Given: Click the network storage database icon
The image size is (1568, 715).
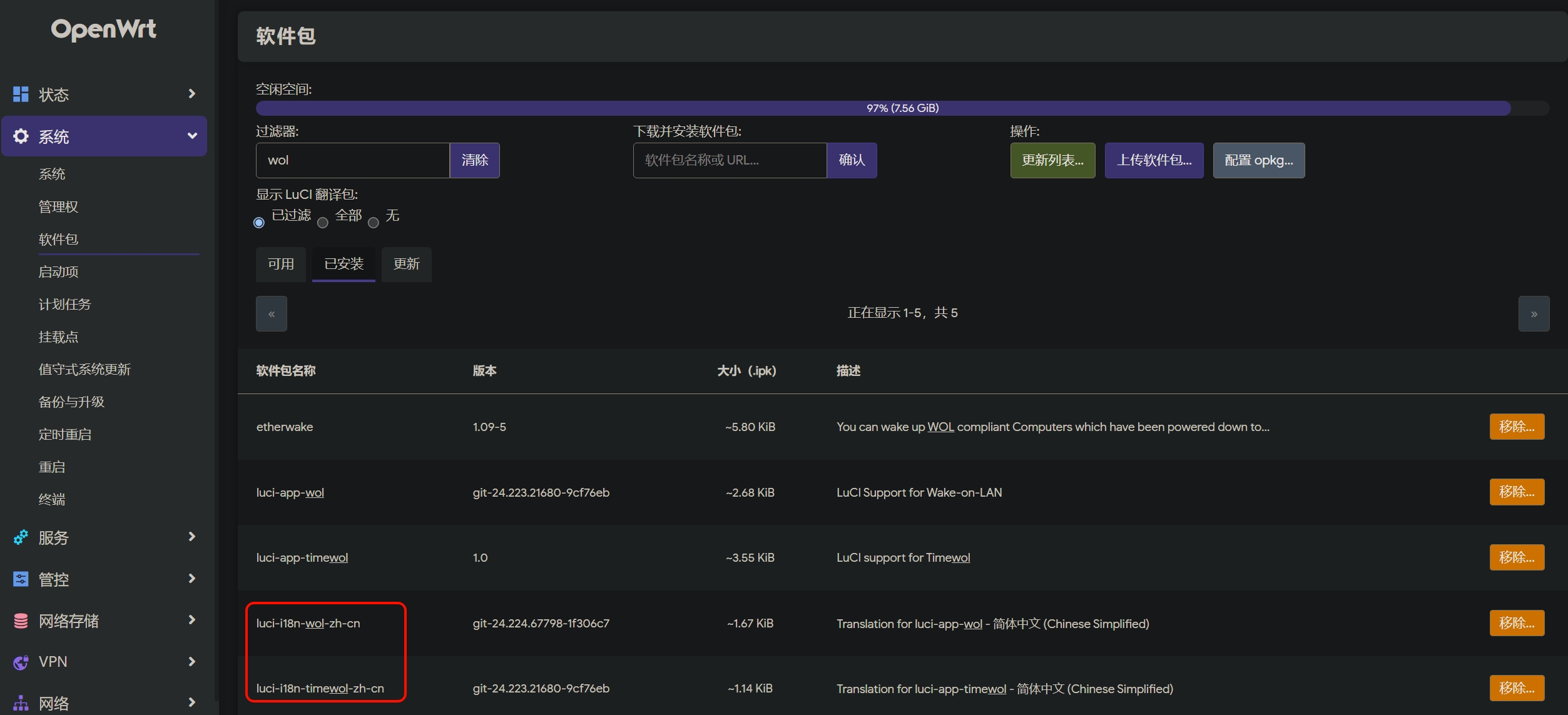Looking at the screenshot, I should click(21, 621).
